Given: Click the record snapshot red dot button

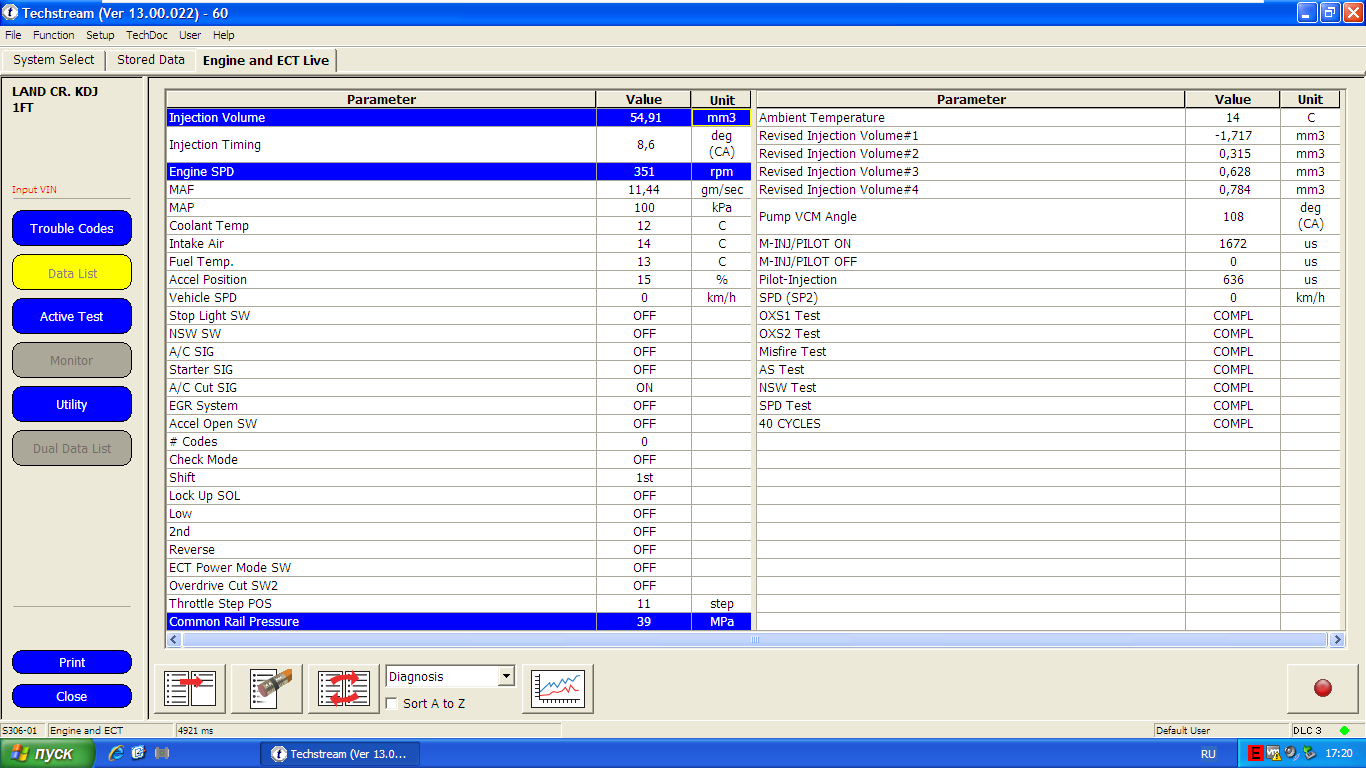Looking at the screenshot, I should [1322, 688].
